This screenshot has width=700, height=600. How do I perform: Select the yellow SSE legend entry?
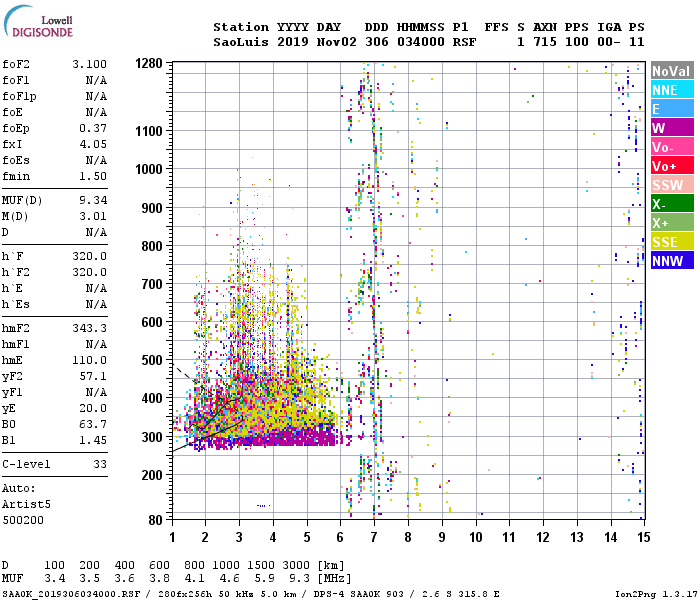pos(671,242)
